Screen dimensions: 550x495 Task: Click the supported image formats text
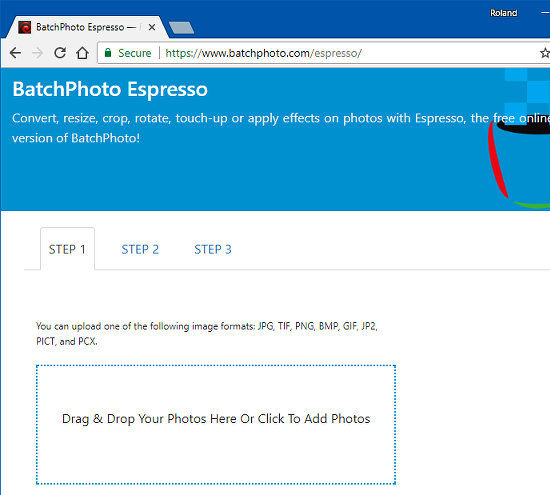[207, 334]
